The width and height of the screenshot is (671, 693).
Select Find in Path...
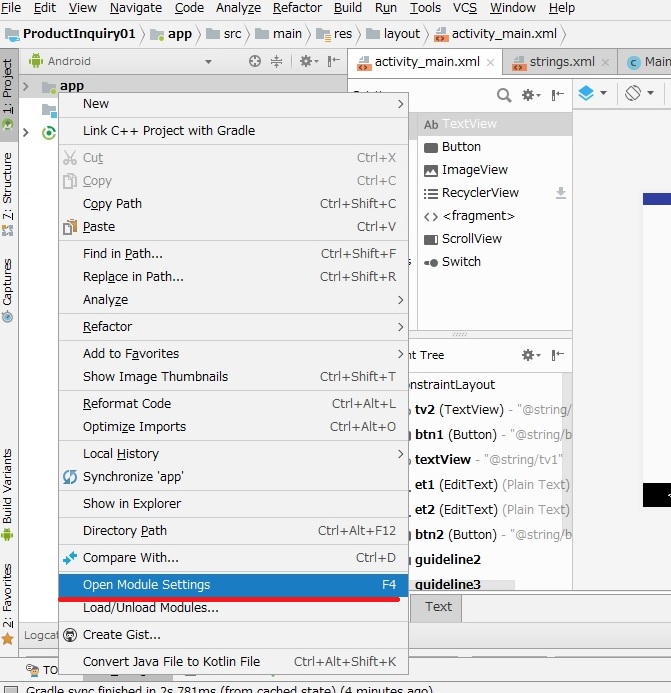point(233,254)
